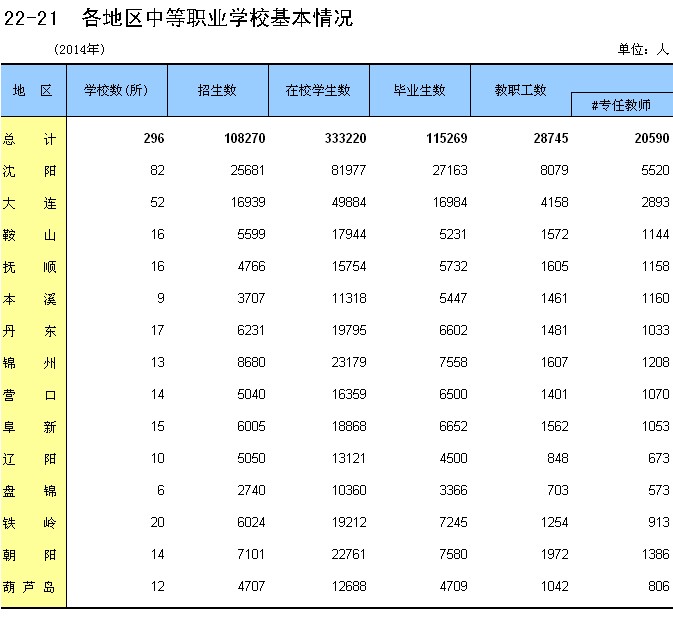This screenshot has width=673, height=641.
Task: Click the table title 各地区中等职业学校基本情况
Action: tap(217, 18)
